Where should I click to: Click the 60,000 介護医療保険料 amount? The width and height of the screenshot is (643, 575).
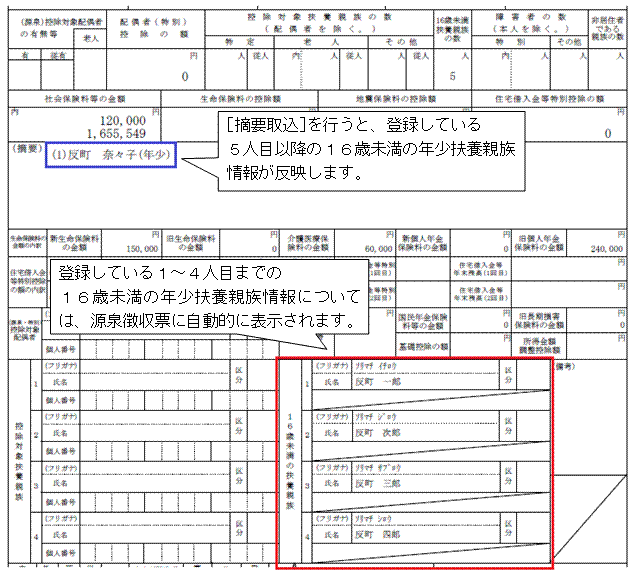[x=378, y=249]
